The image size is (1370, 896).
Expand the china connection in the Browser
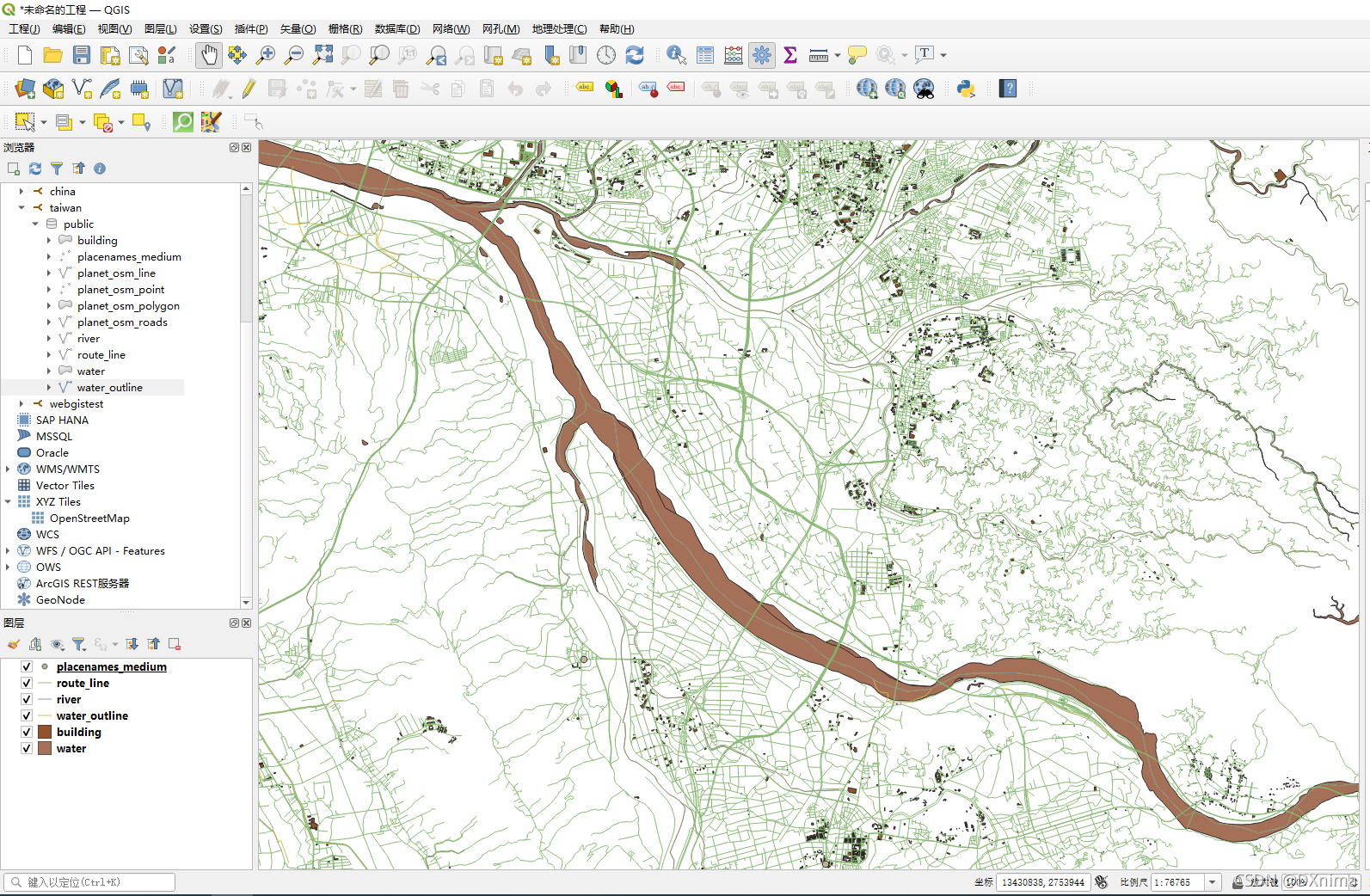[22, 192]
